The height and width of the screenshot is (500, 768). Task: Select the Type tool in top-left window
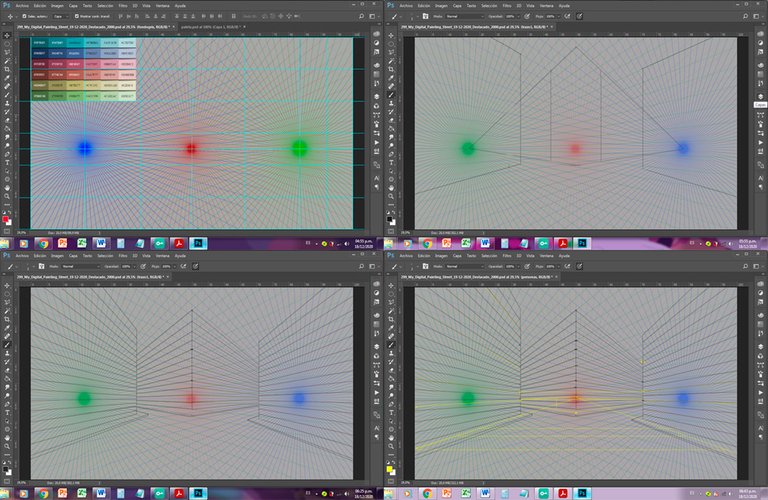tap(7, 162)
